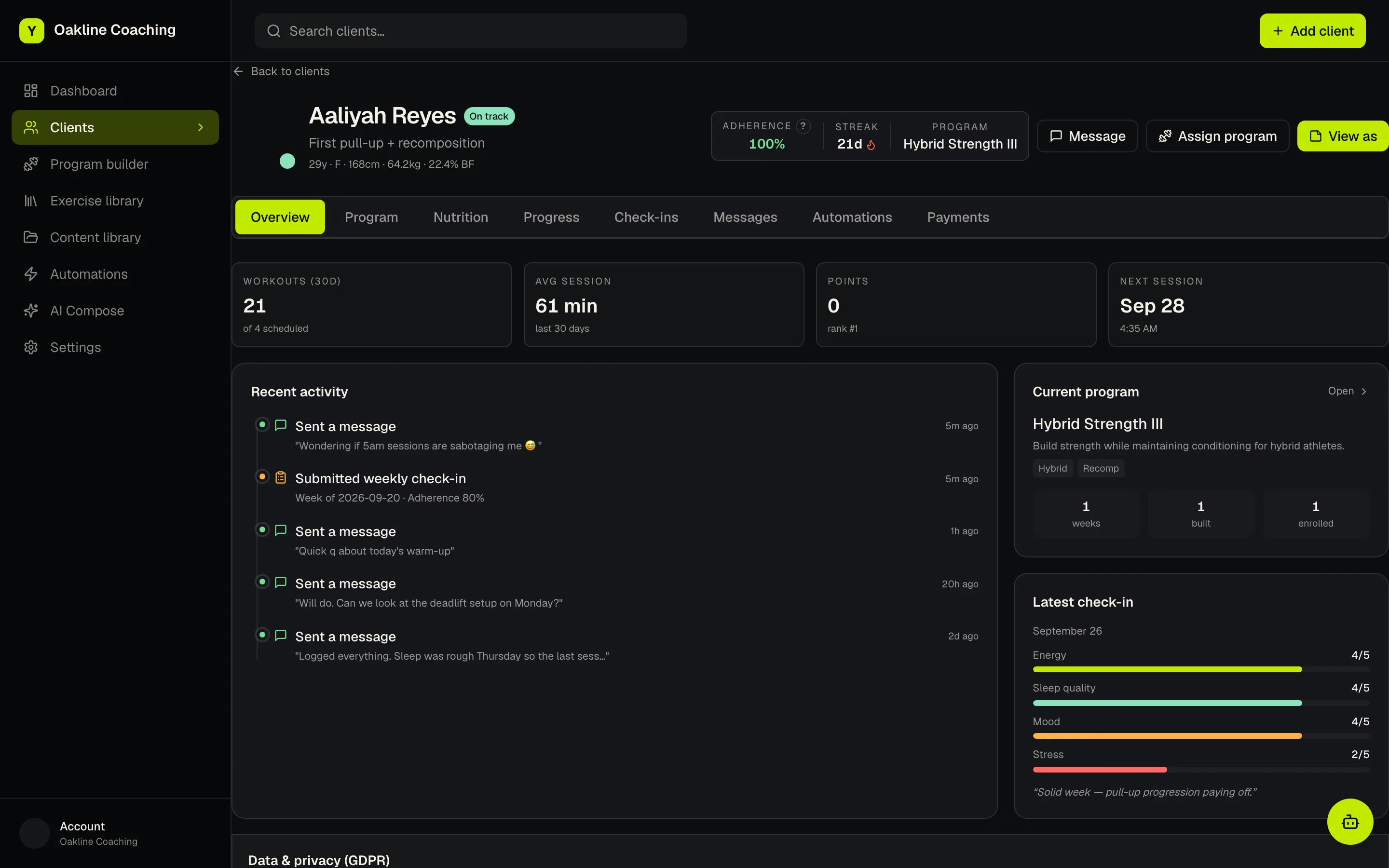Click the Content library folder icon
The image size is (1389, 868).
[30, 237]
